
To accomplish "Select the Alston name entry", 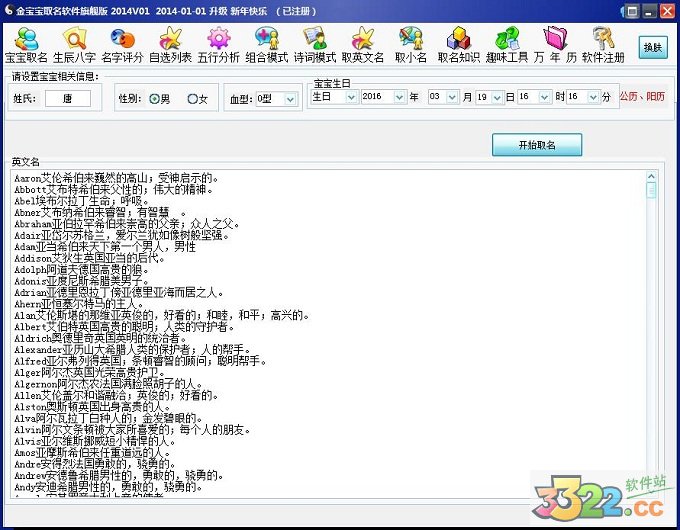I will 92,407.
